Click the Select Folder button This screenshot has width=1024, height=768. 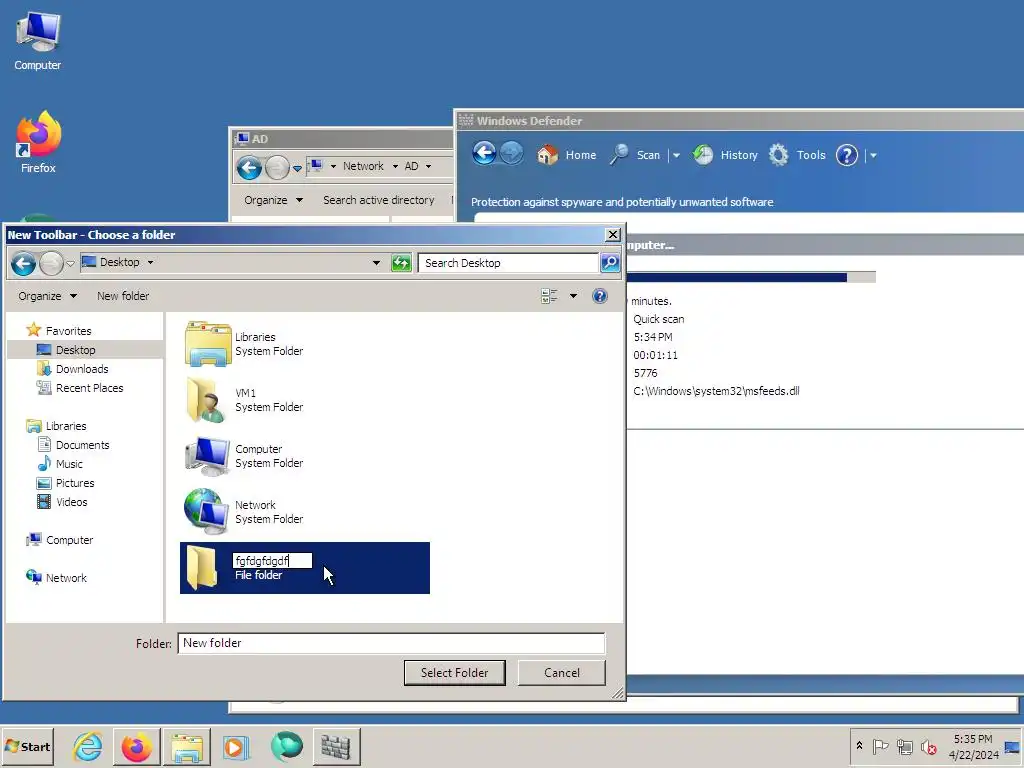point(455,673)
